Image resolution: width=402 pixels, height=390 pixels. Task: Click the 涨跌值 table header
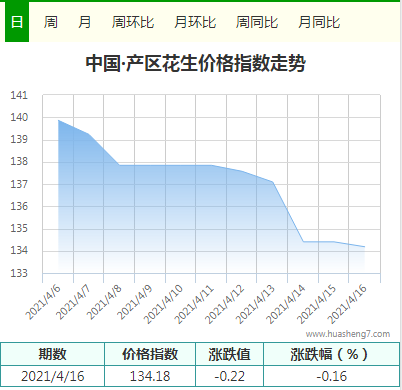[230, 354]
